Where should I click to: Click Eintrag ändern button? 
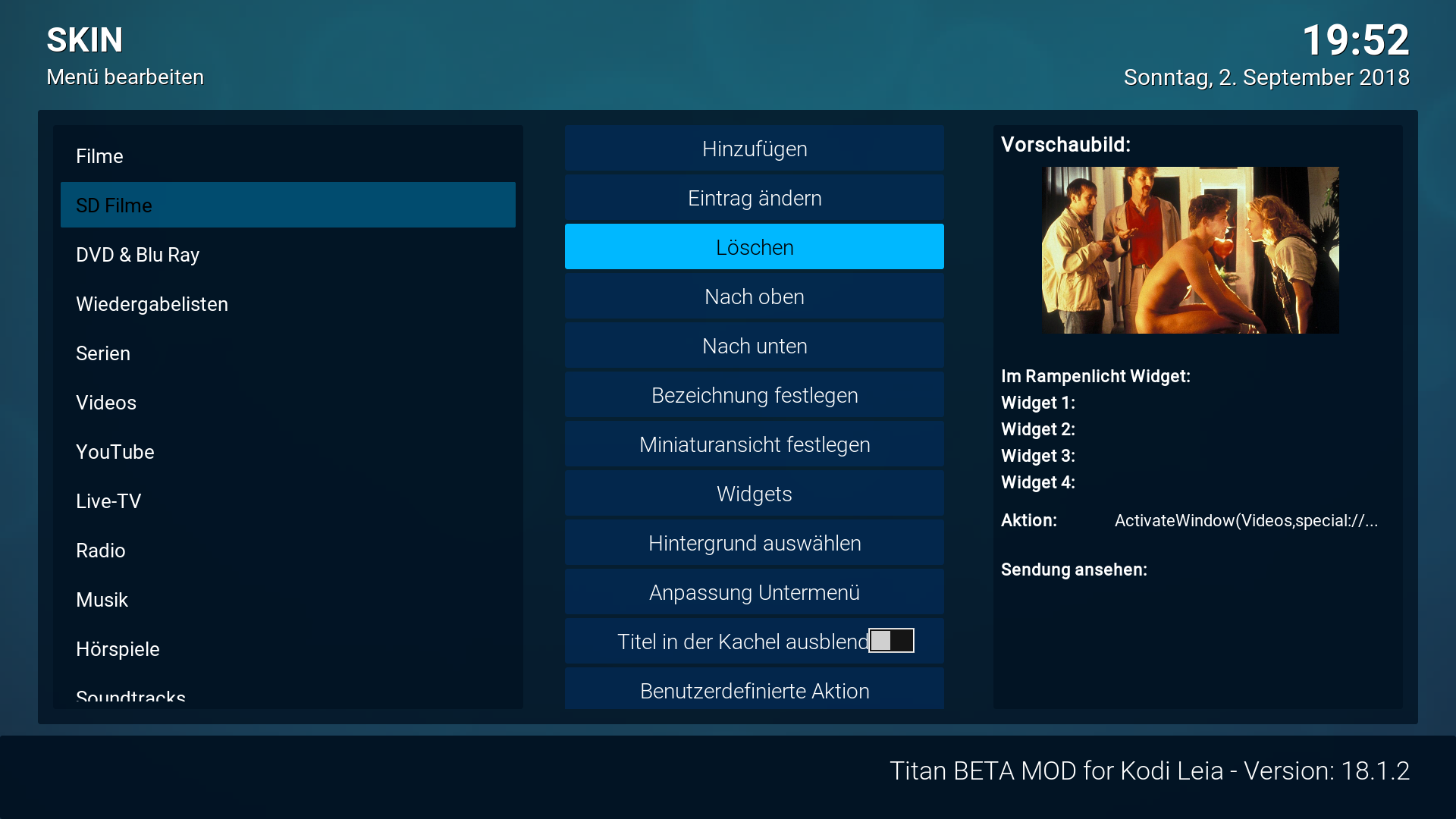click(755, 198)
